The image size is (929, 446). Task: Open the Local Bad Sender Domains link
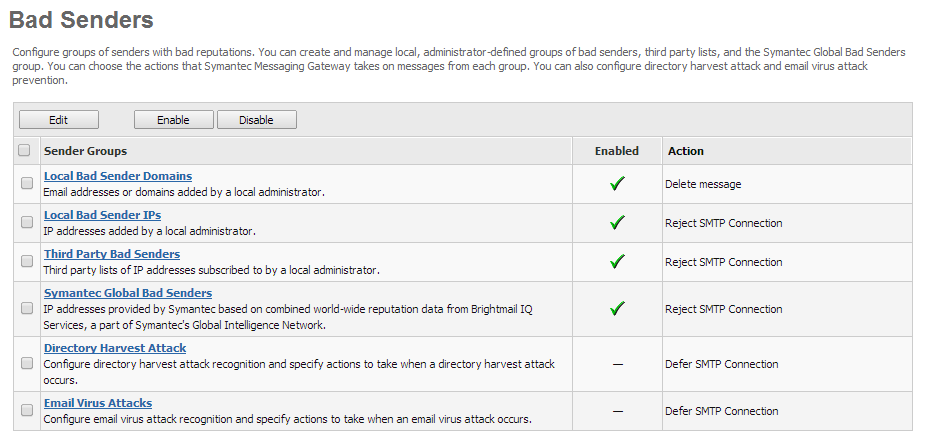[118, 176]
